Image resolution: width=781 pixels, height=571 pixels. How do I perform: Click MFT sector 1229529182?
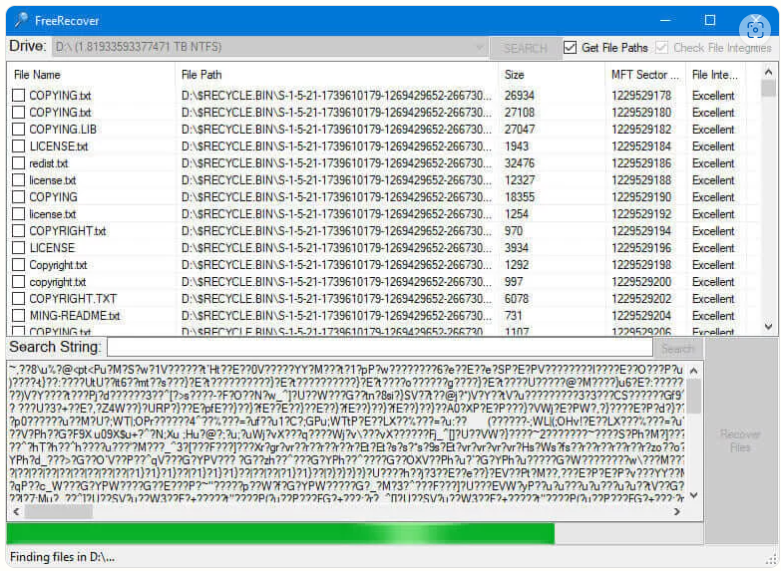[x=641, y=129]
